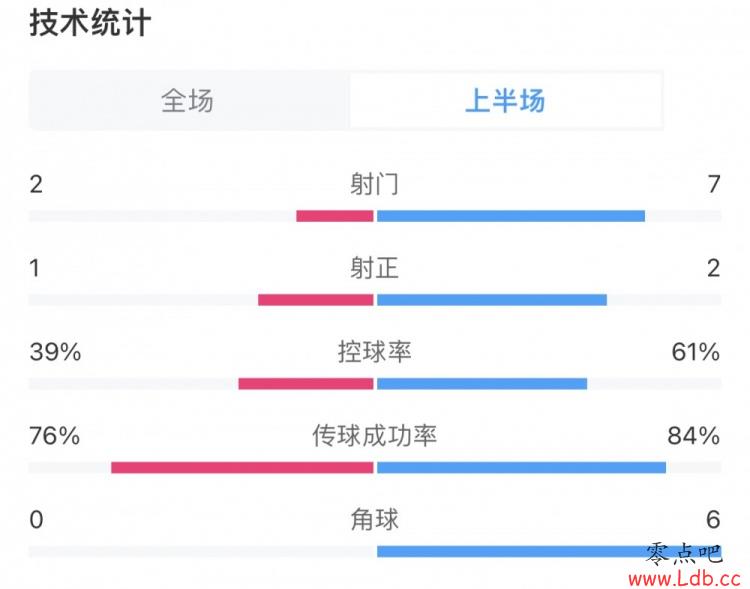Click the red 射门 bar segment

(335, 216)
